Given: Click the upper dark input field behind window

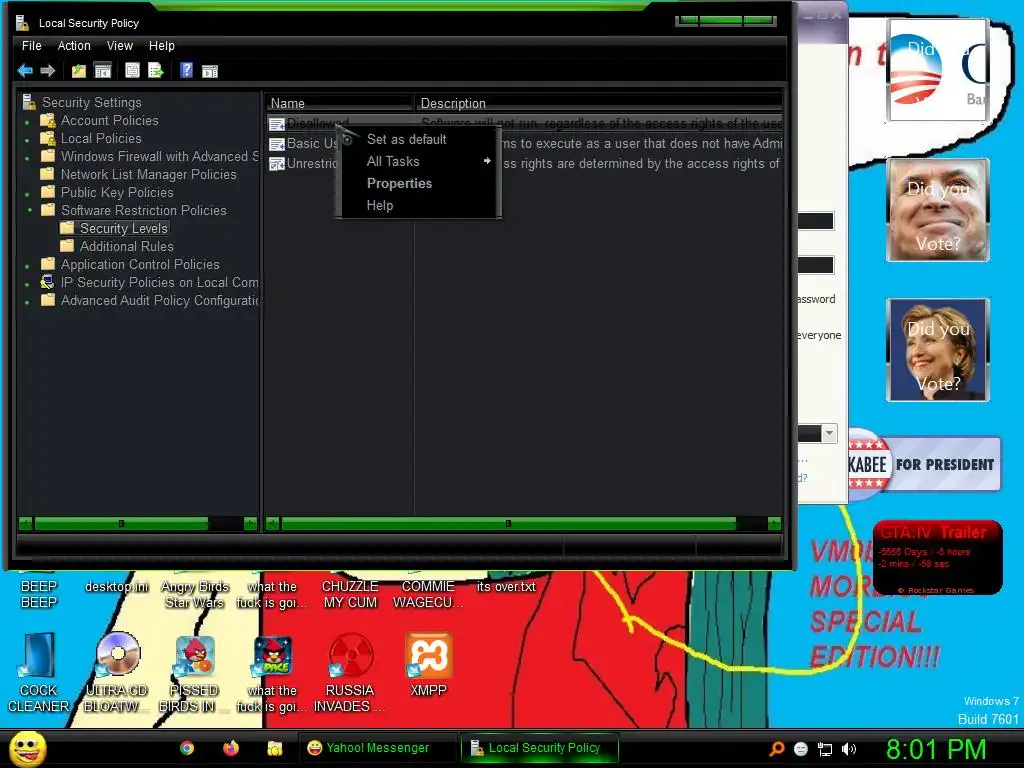Looking at the screenshot, I should click(816, 221).
